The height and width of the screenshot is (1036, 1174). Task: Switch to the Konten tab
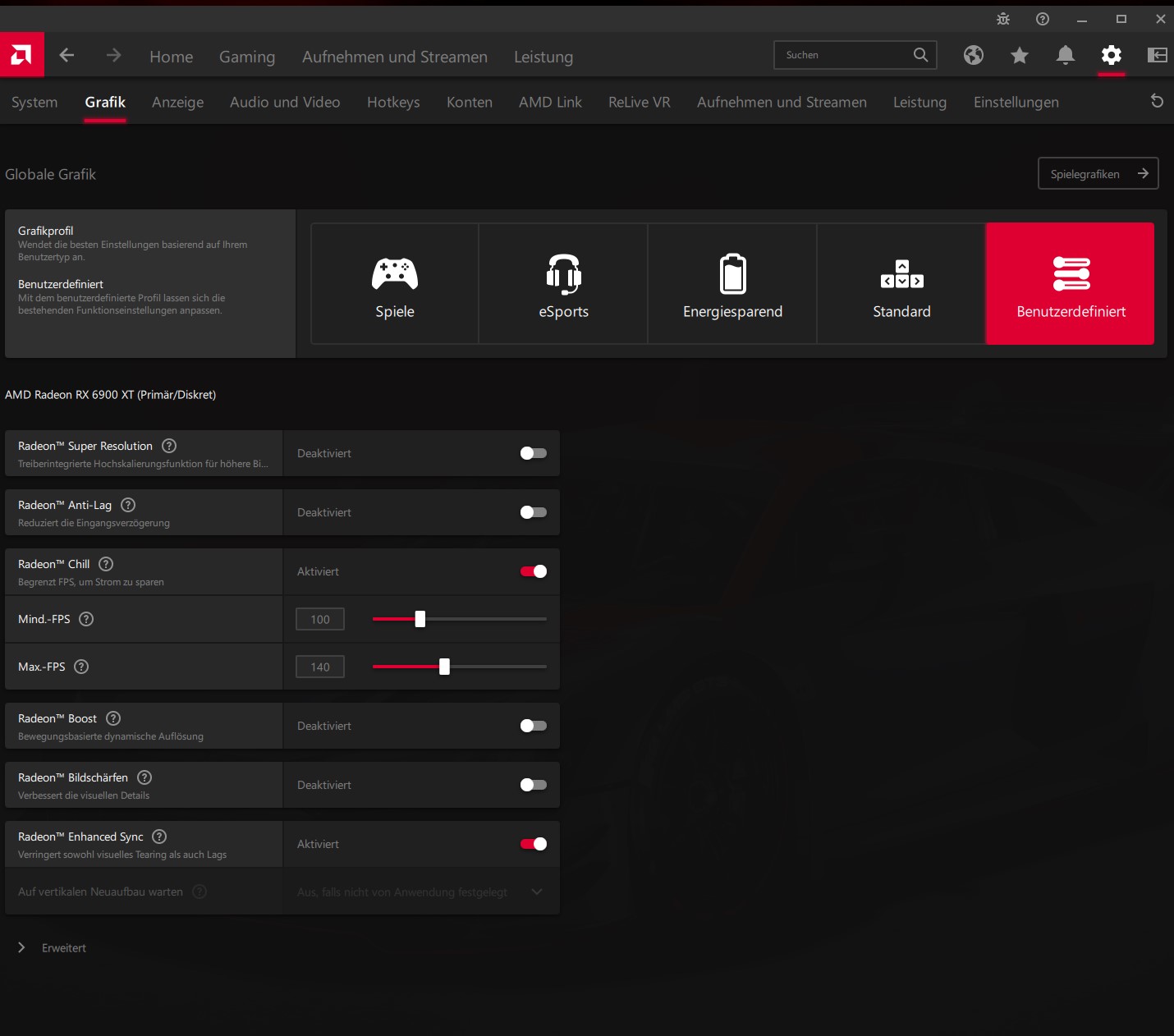[470, 102]
